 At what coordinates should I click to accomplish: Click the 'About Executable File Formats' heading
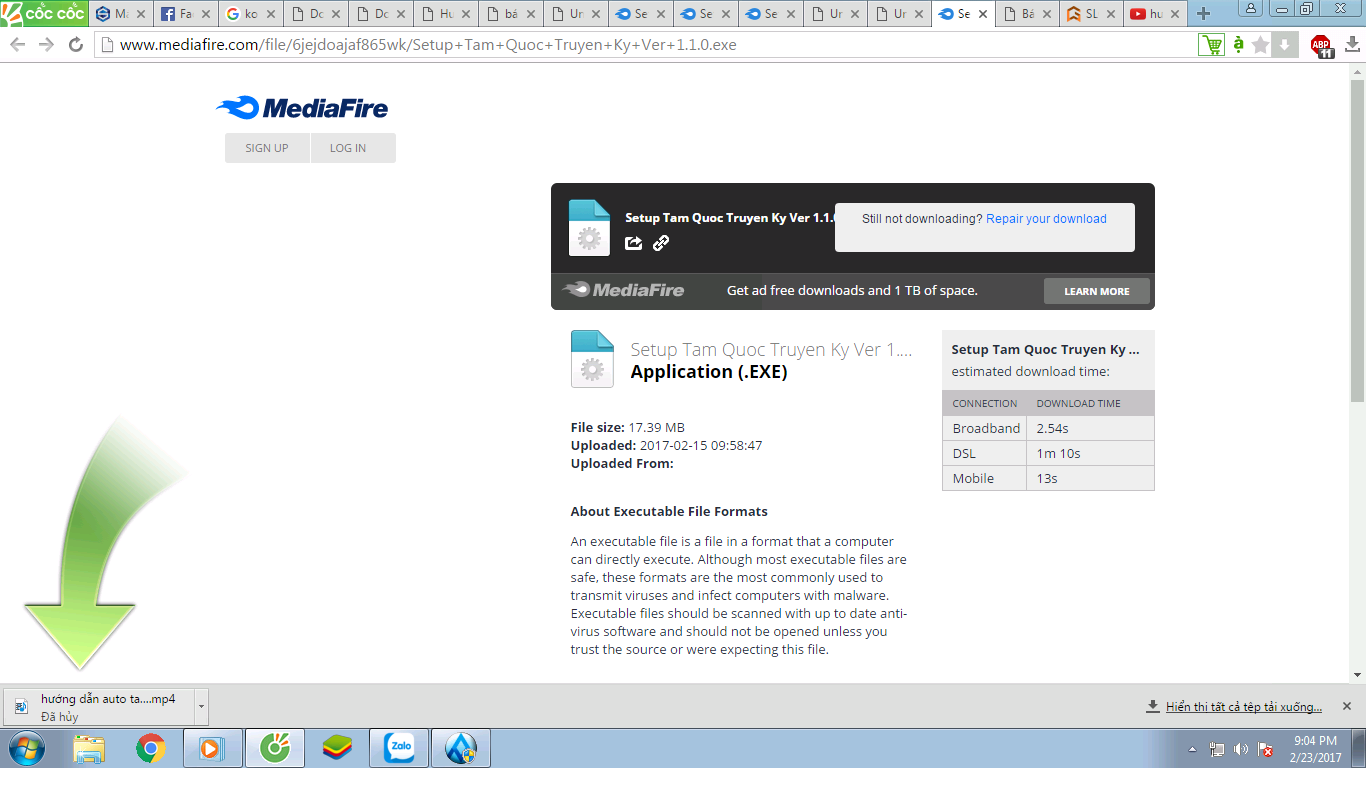[x=669, y=511]
